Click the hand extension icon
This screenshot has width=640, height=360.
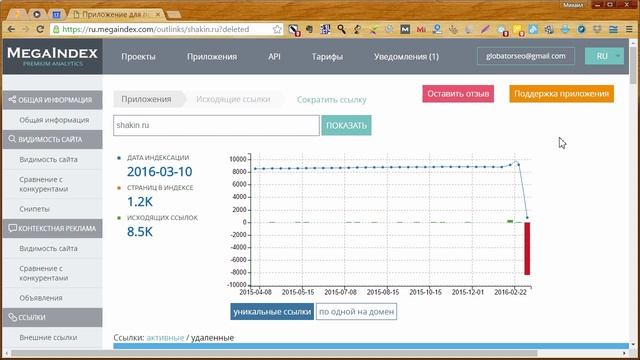[453, 29]
